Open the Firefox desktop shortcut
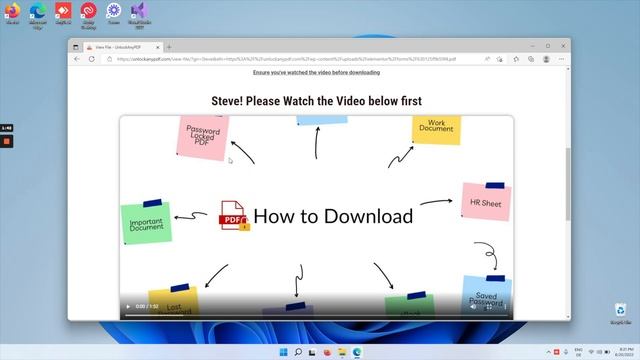640x360 pixels. (13, 13)
